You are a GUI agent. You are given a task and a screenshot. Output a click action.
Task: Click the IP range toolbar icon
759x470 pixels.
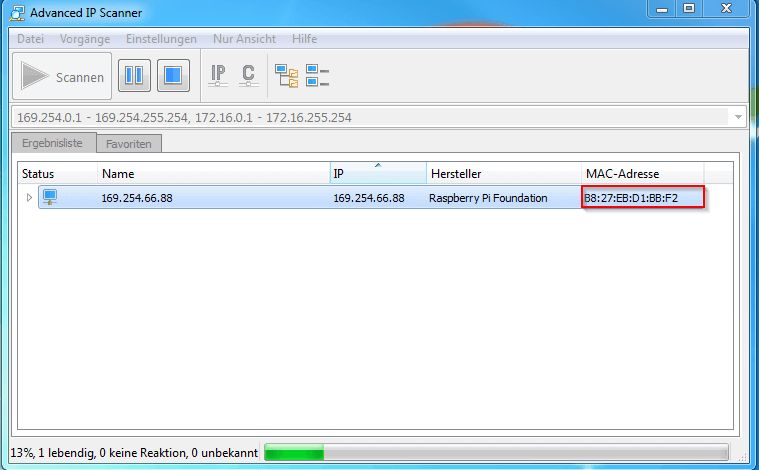click(x=218, y=76)
